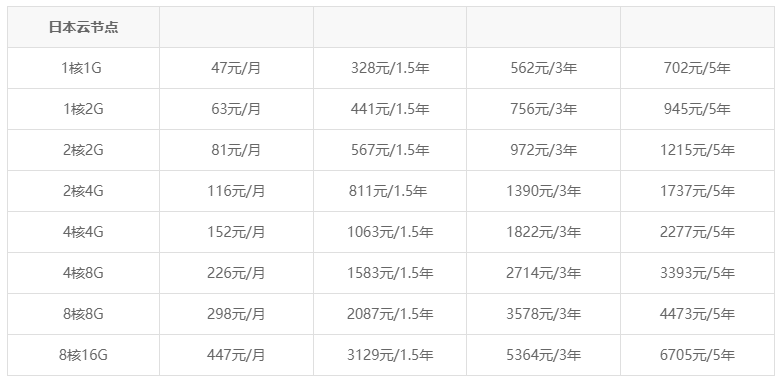
Task: Select the 4核4G configuration label
Action: 83,232
